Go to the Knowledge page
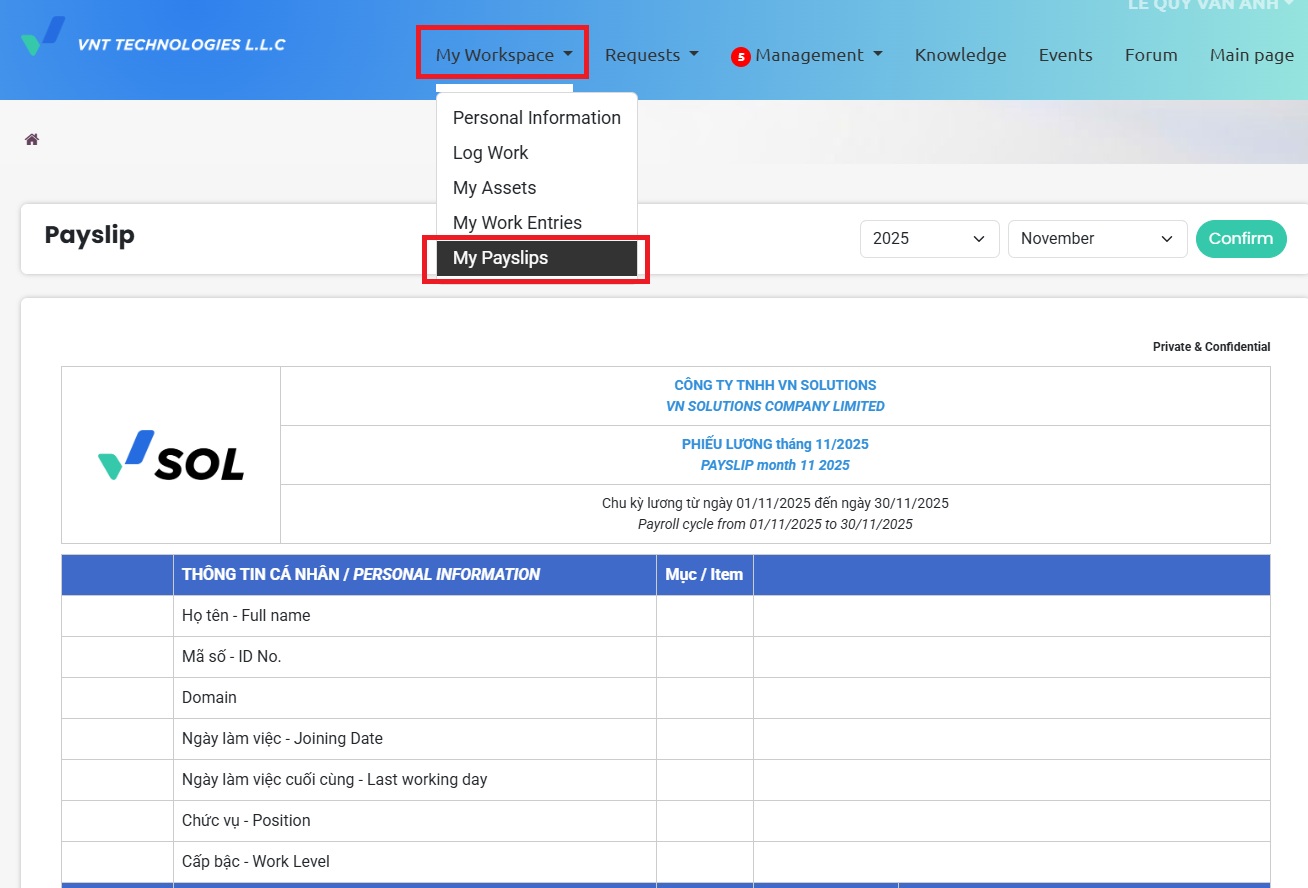Viewport: 1308px width, 888px height. [960, 55]
